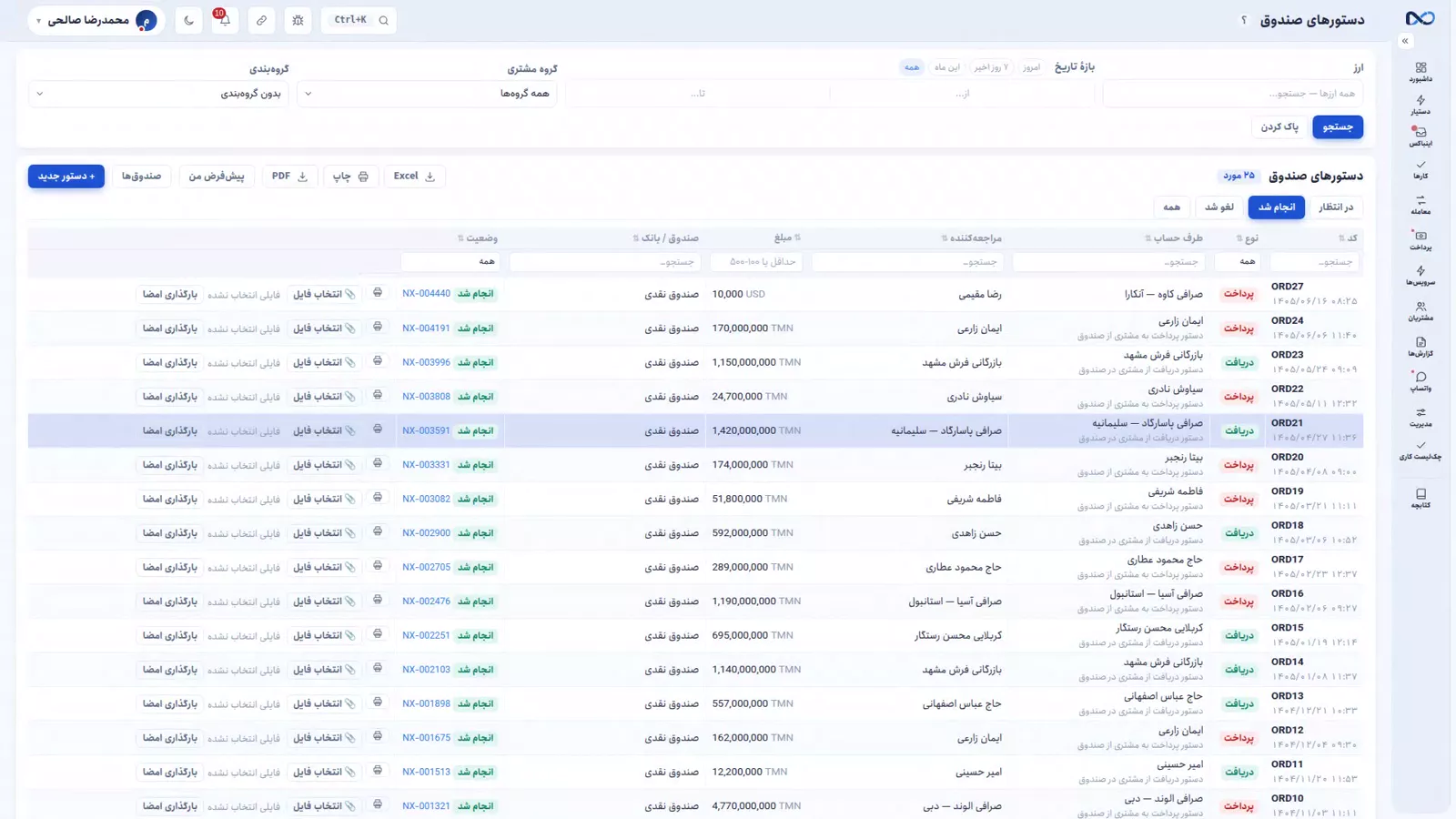Open order link NX-004191
This screenshot has height=819, width=1456.
426,329
